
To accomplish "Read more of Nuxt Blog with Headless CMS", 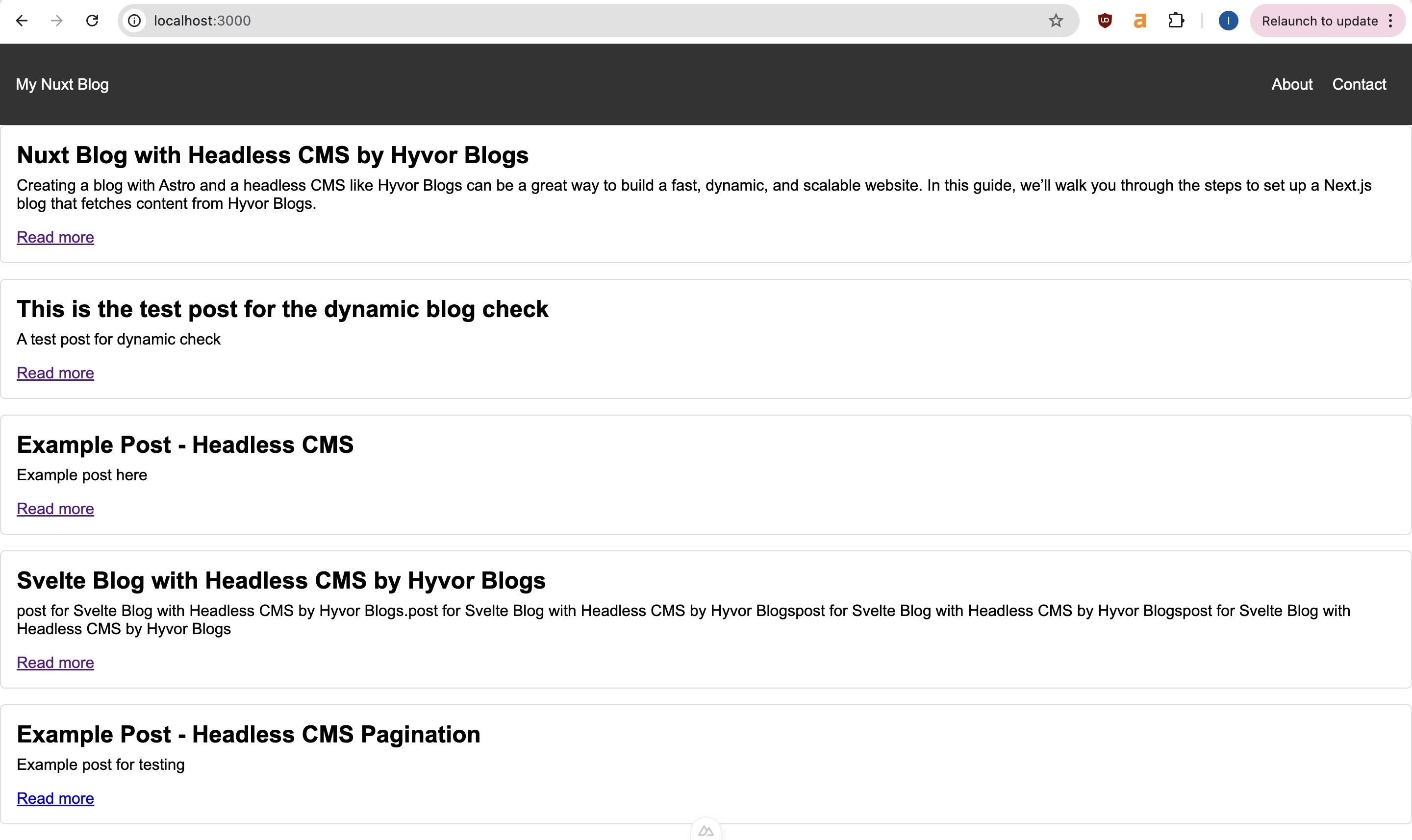I will click(x=55, y=237).
